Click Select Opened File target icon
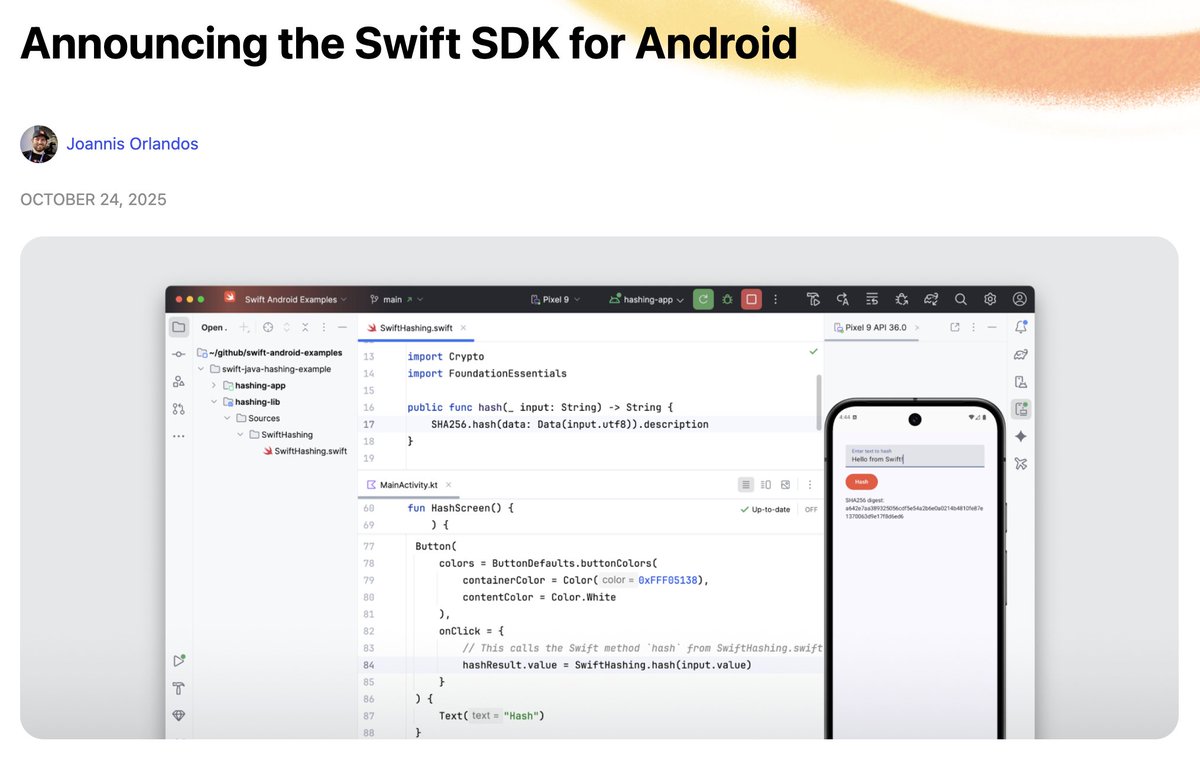 click(x=268, y=327)
